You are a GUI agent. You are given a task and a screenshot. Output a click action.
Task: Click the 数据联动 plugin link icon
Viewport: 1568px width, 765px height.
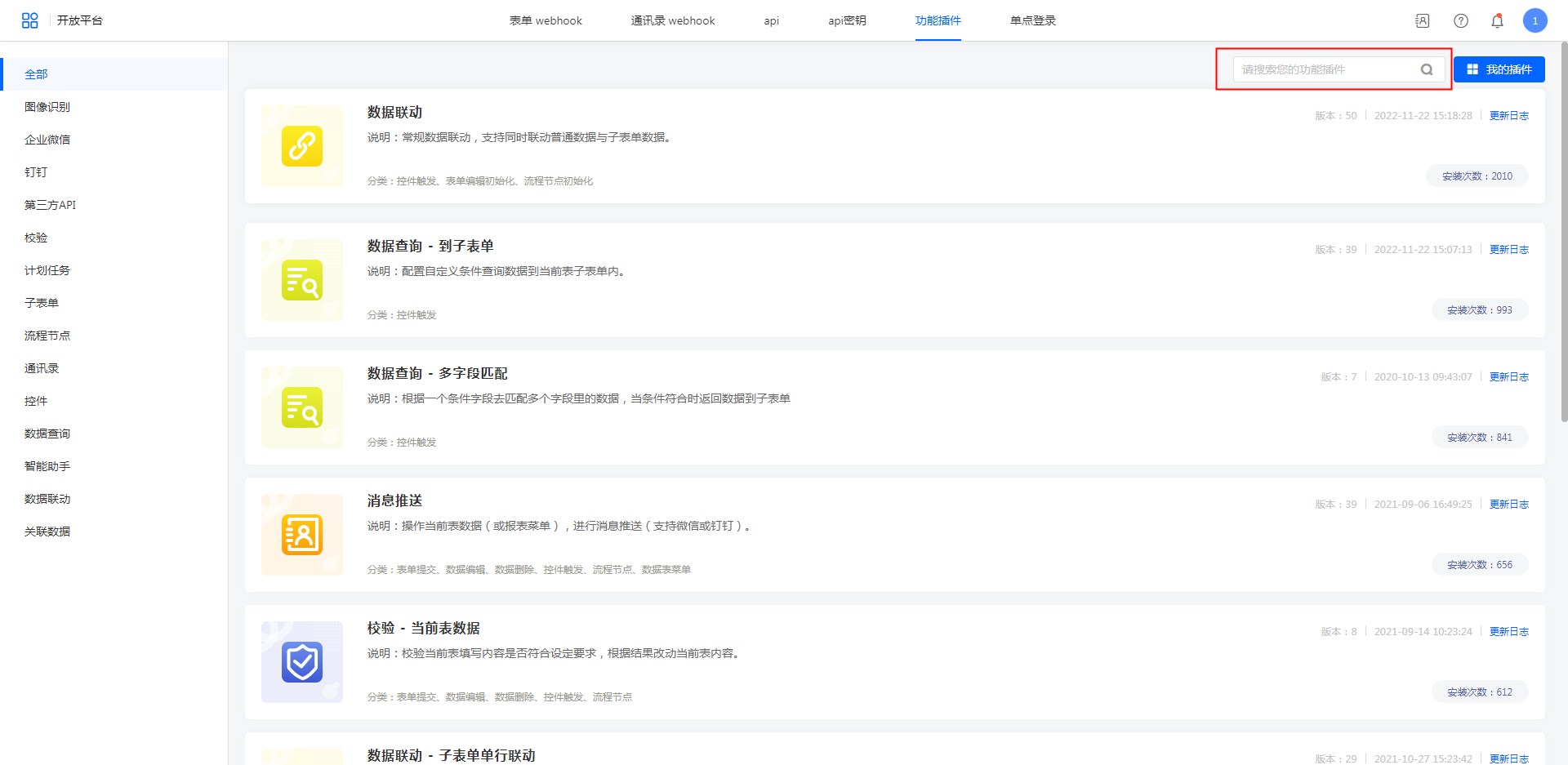302,146
